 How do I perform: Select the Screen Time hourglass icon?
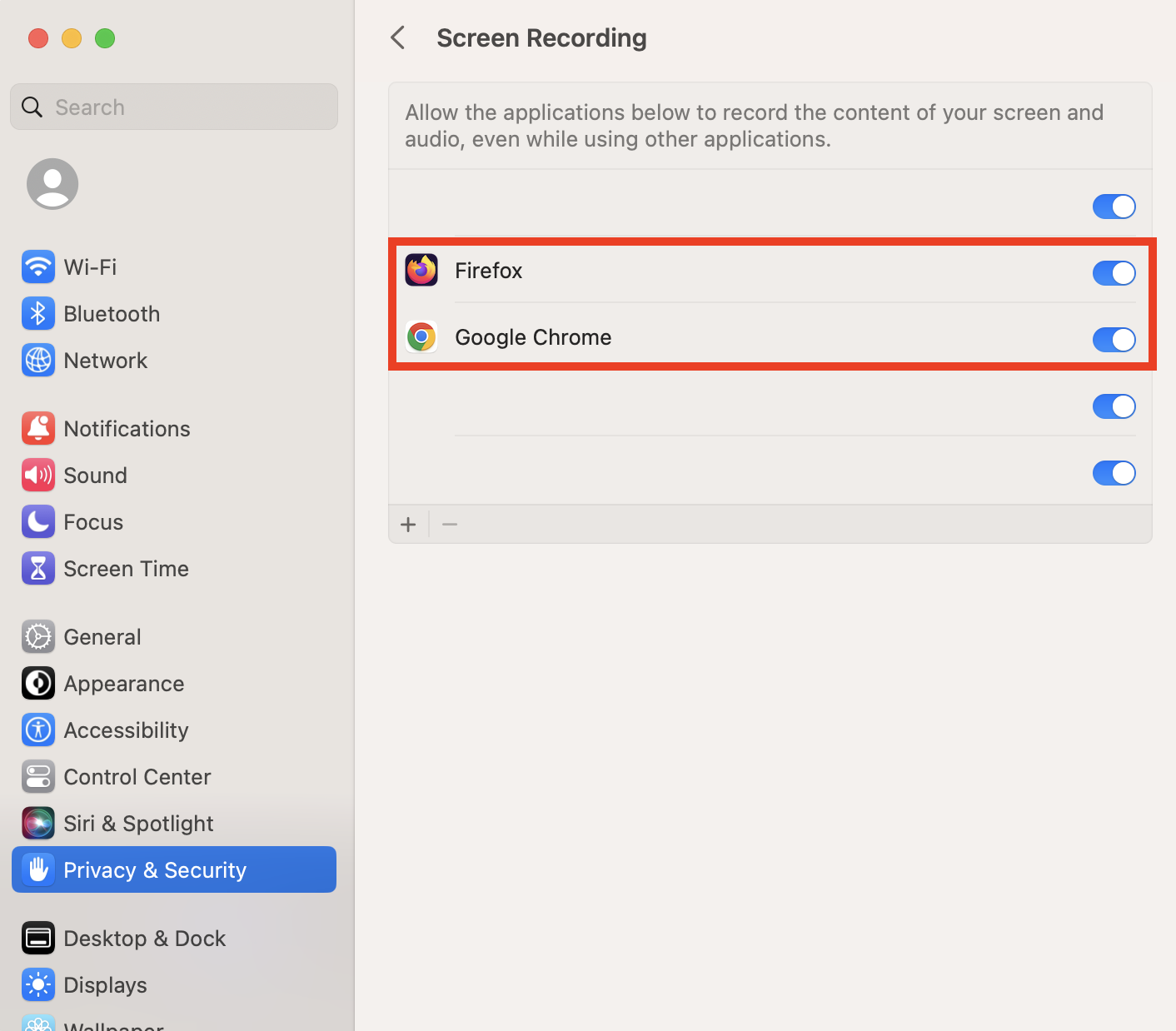(x=38, y=569)
